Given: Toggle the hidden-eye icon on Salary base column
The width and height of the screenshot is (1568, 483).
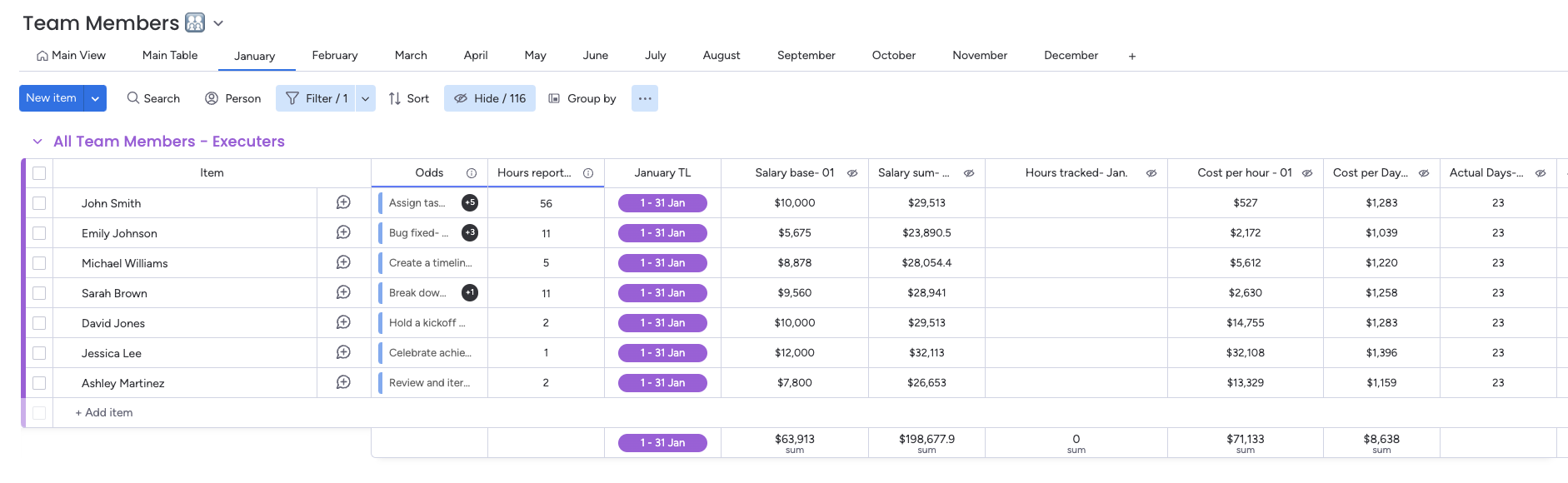Looking at the screenshot, I should click(852, 173).
